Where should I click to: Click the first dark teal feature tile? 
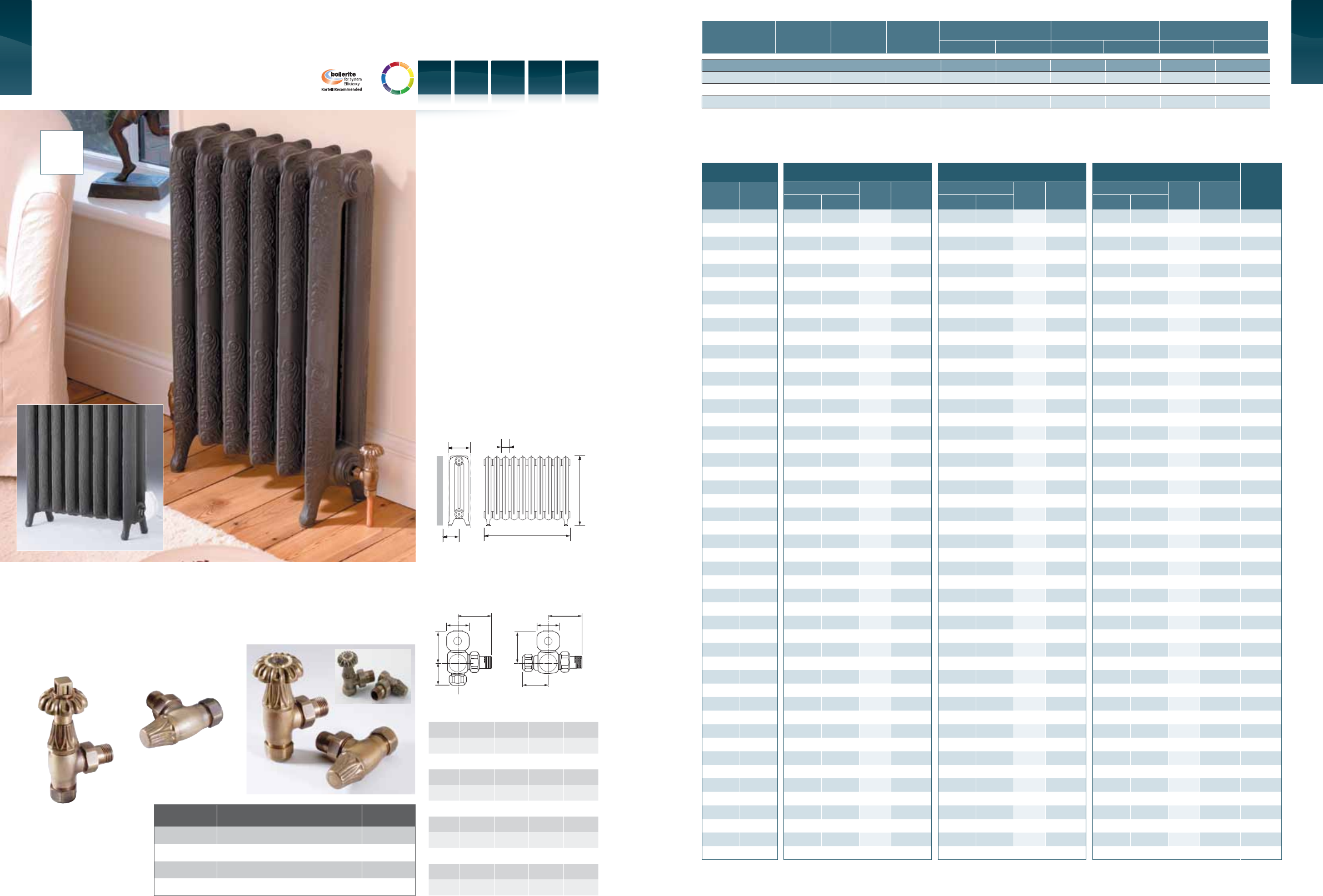click(x=435, y=77)
